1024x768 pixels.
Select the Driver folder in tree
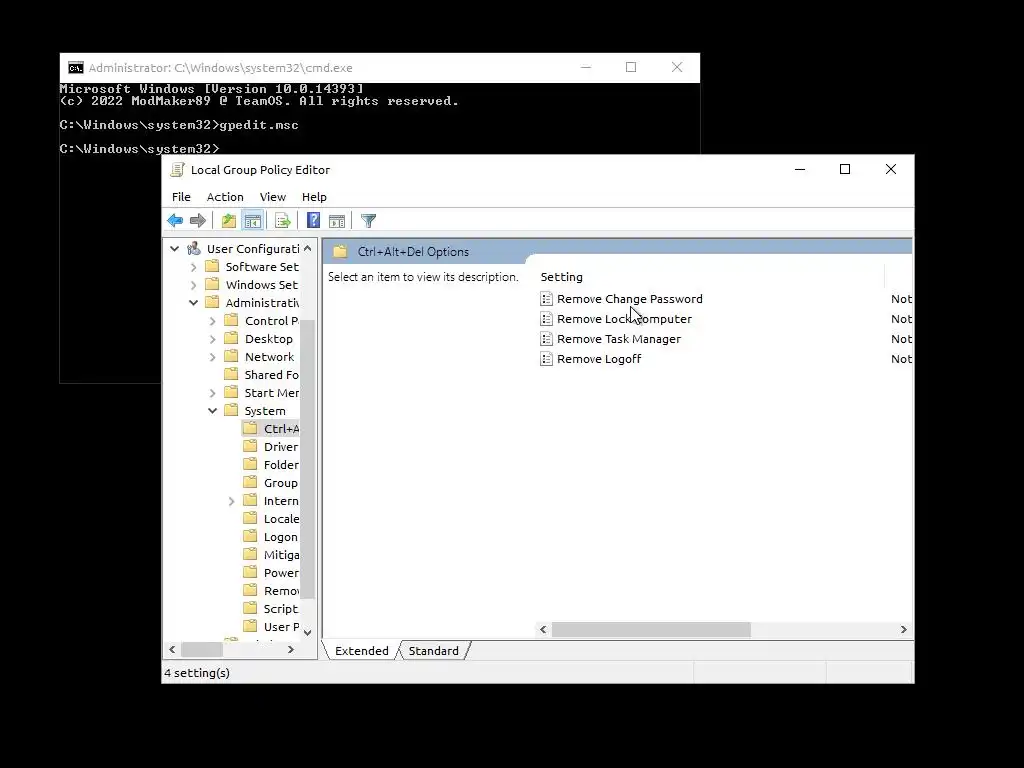pos(280,447)
